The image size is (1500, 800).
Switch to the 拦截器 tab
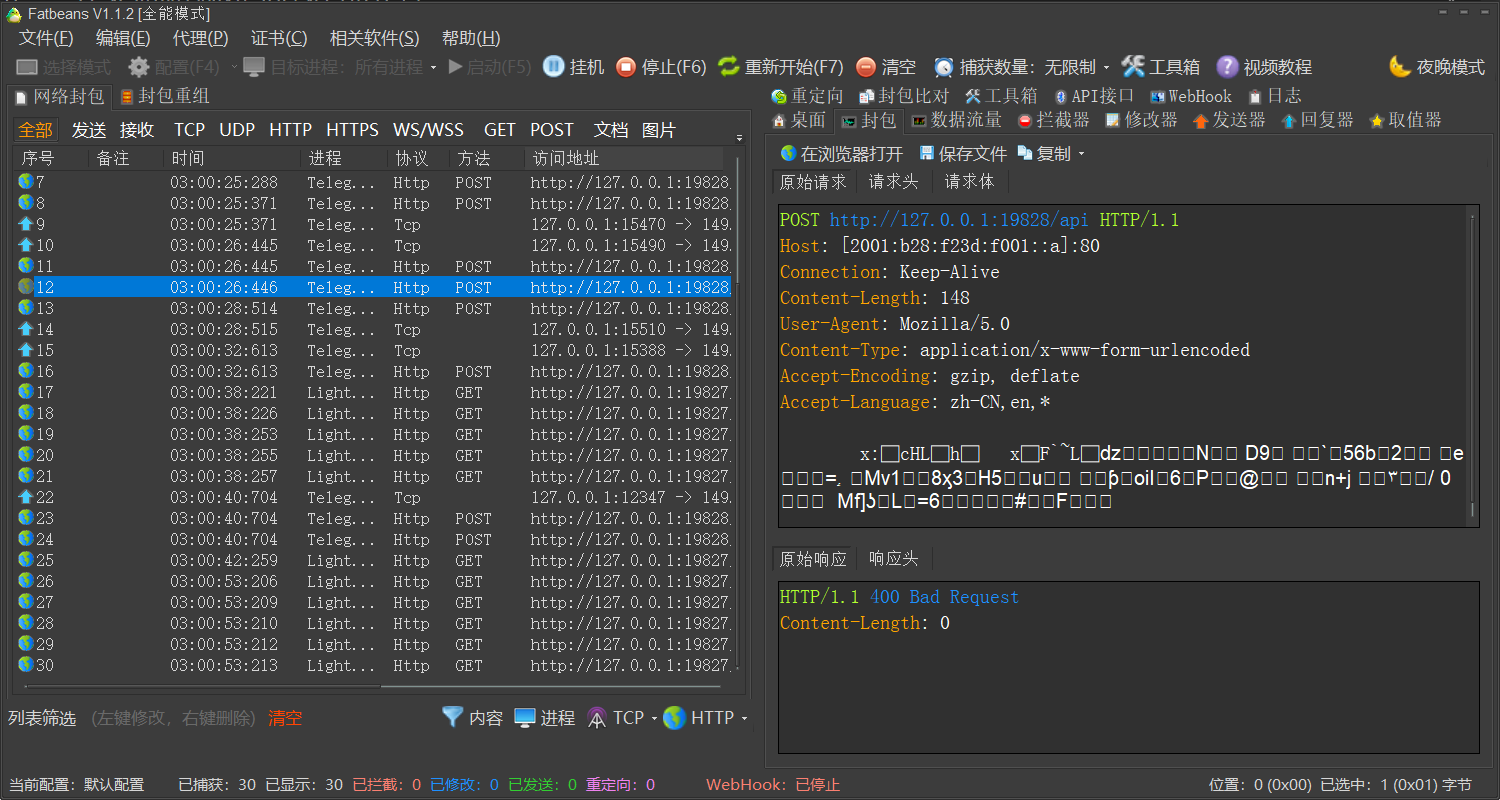[x=1053, y=120]
